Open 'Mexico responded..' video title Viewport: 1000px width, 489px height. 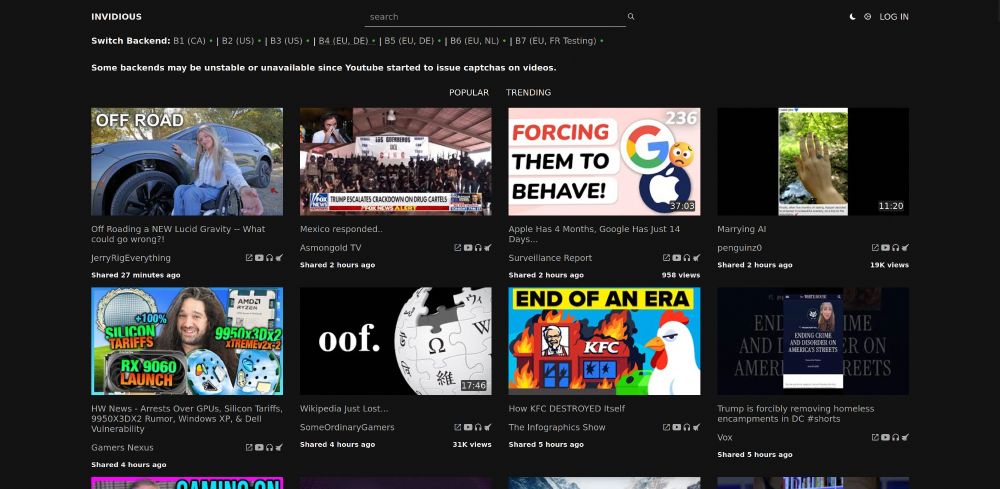tap(341, 229)
